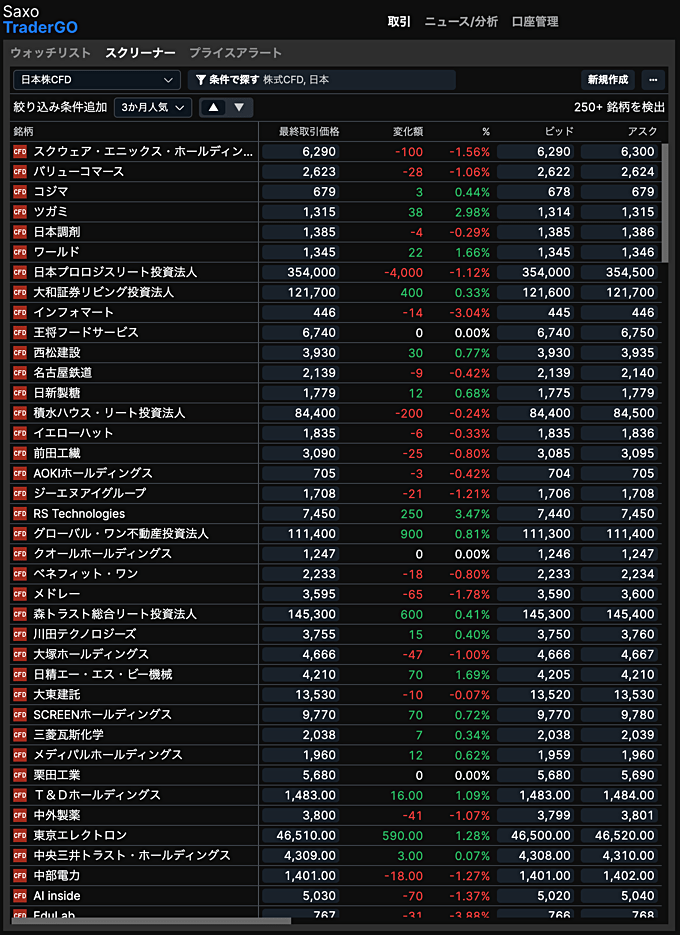The height and width of the screenshot is (935, 680).
Task: Select the 日精エー・エス・ビー機械 row name
Action: (x=103, y=674)
